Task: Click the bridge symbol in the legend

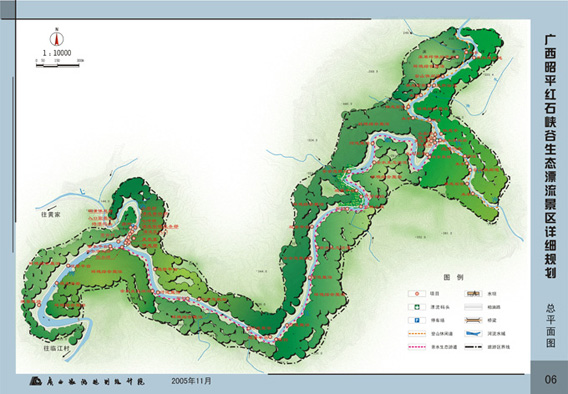Action: pyautogui.click(x=473, y=320)
